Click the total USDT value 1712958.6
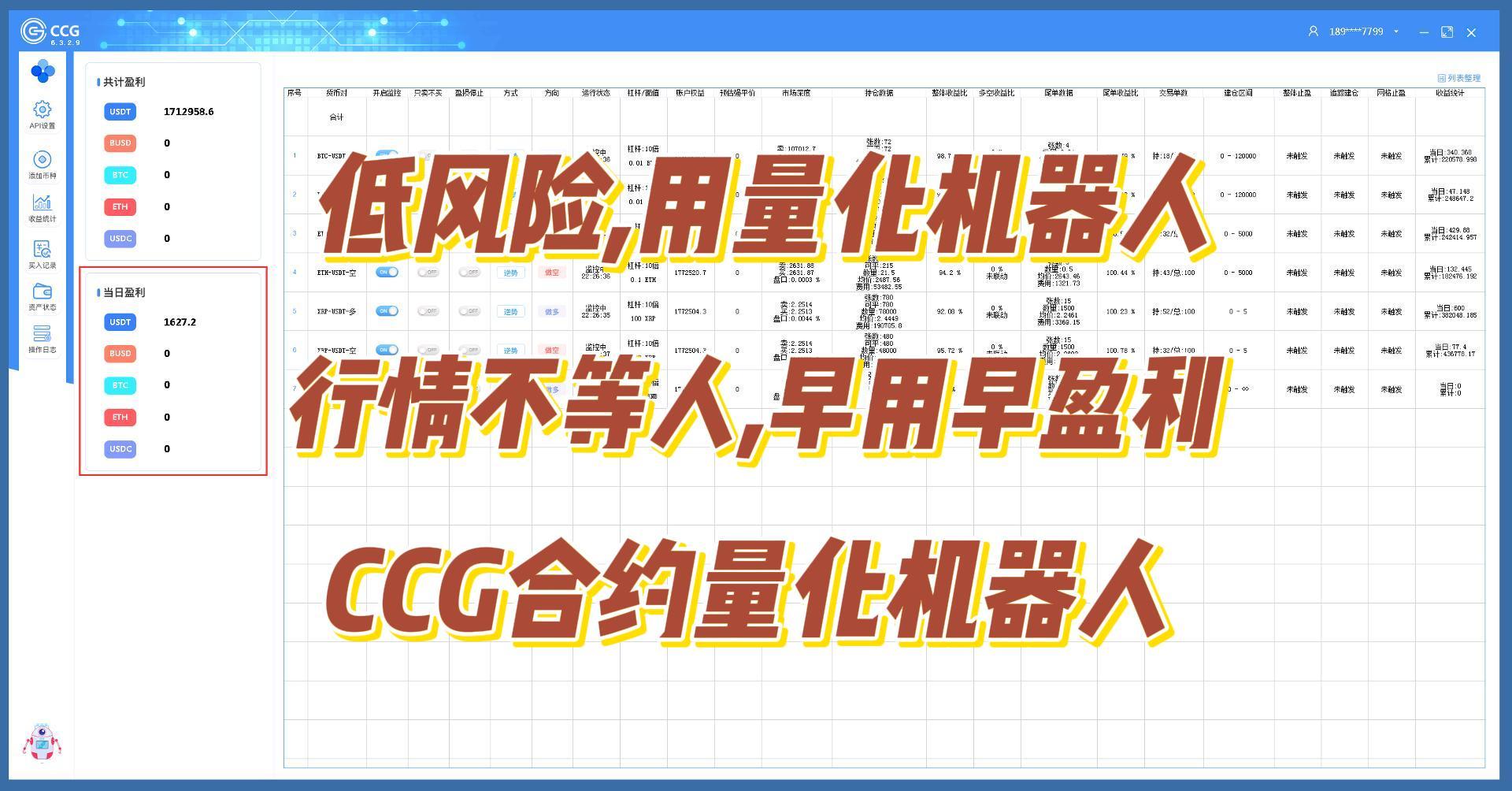The width and height of the screenshot is (1512, 791). coord(188,112)
